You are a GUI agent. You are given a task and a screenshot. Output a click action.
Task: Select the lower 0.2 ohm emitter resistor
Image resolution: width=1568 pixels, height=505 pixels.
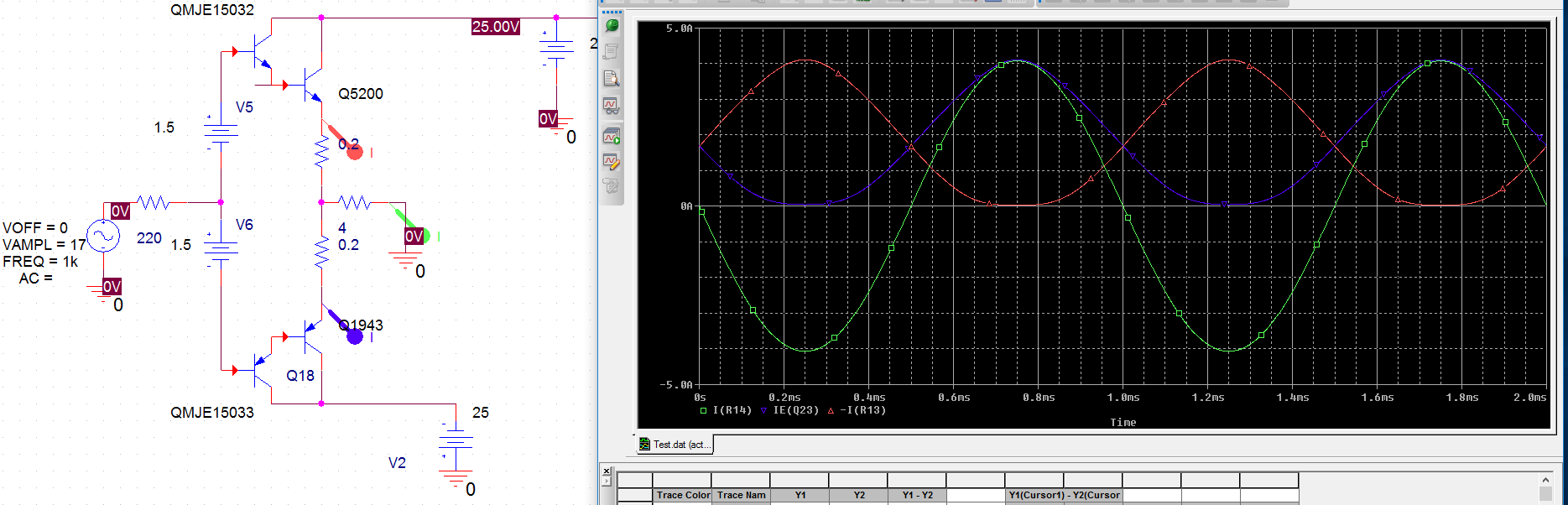321,252
